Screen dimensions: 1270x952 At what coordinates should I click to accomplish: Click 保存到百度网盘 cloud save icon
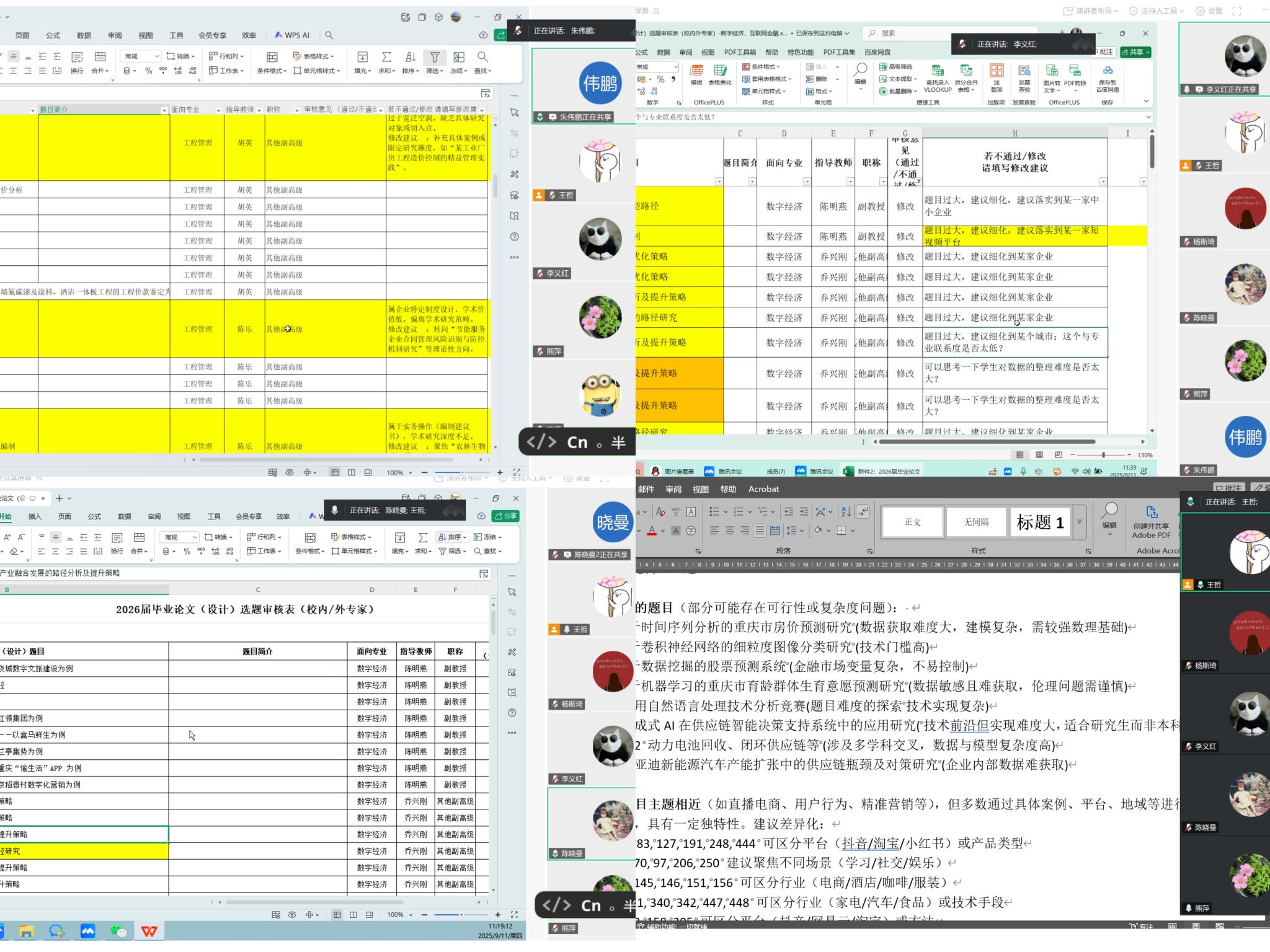[x=1108, y=70]
